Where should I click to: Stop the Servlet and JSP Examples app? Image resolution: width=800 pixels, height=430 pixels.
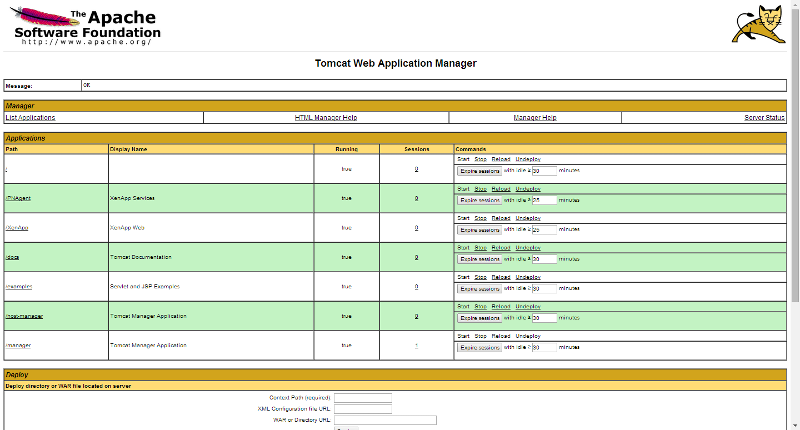(481, 277)
